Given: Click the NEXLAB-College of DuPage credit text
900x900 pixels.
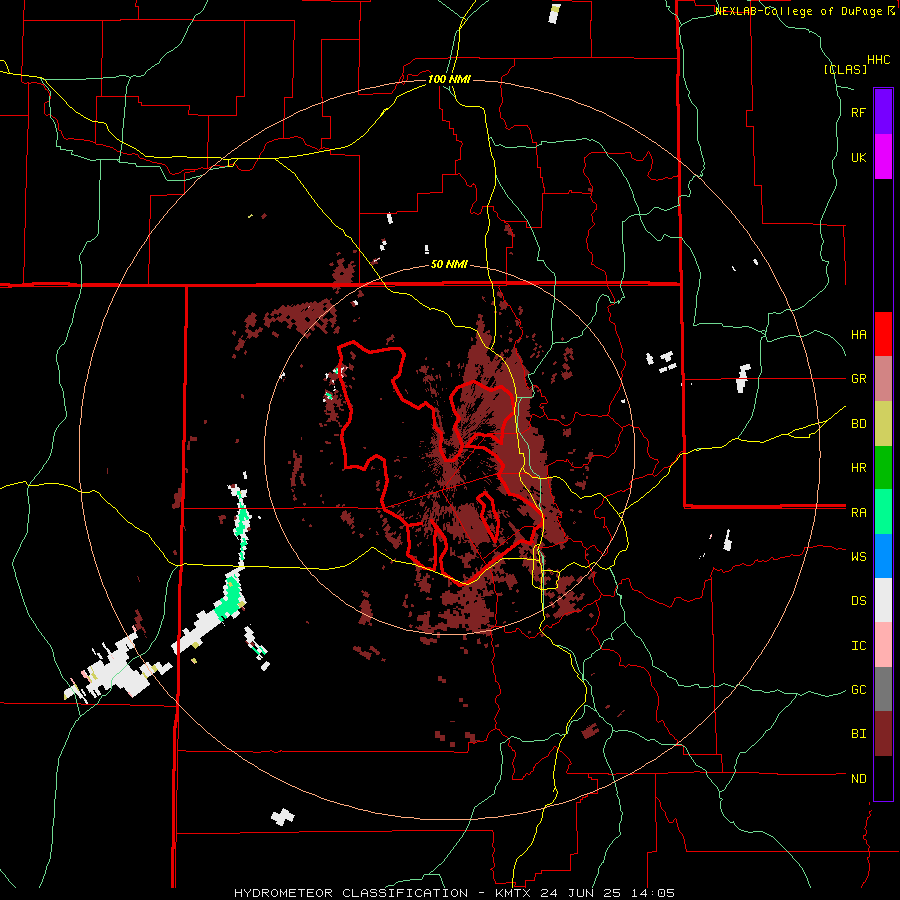Looking at the screenshot, I should (x=801, y=11).
